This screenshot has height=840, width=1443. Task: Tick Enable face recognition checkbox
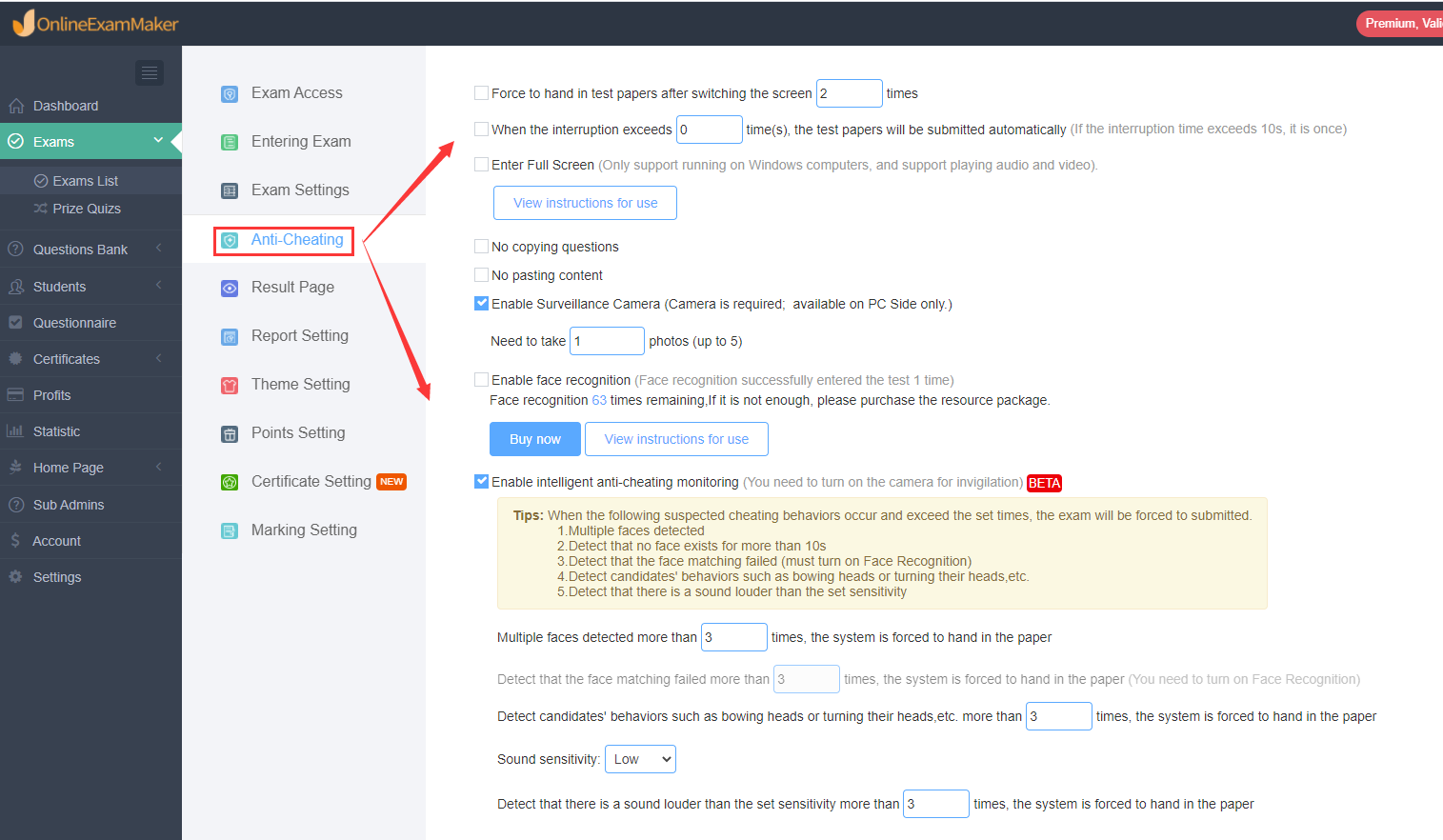(x=482, y=380)
